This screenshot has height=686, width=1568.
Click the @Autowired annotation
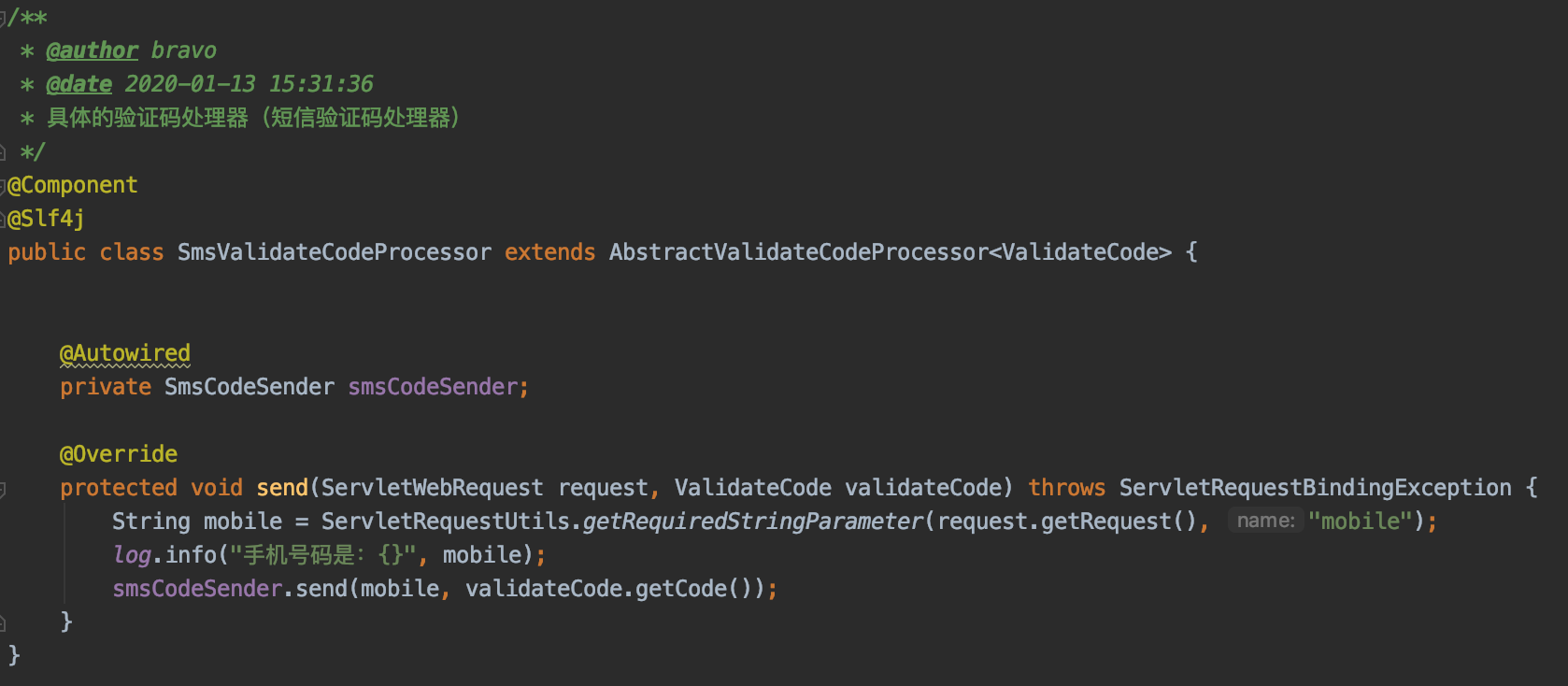(x=124, y=353)
